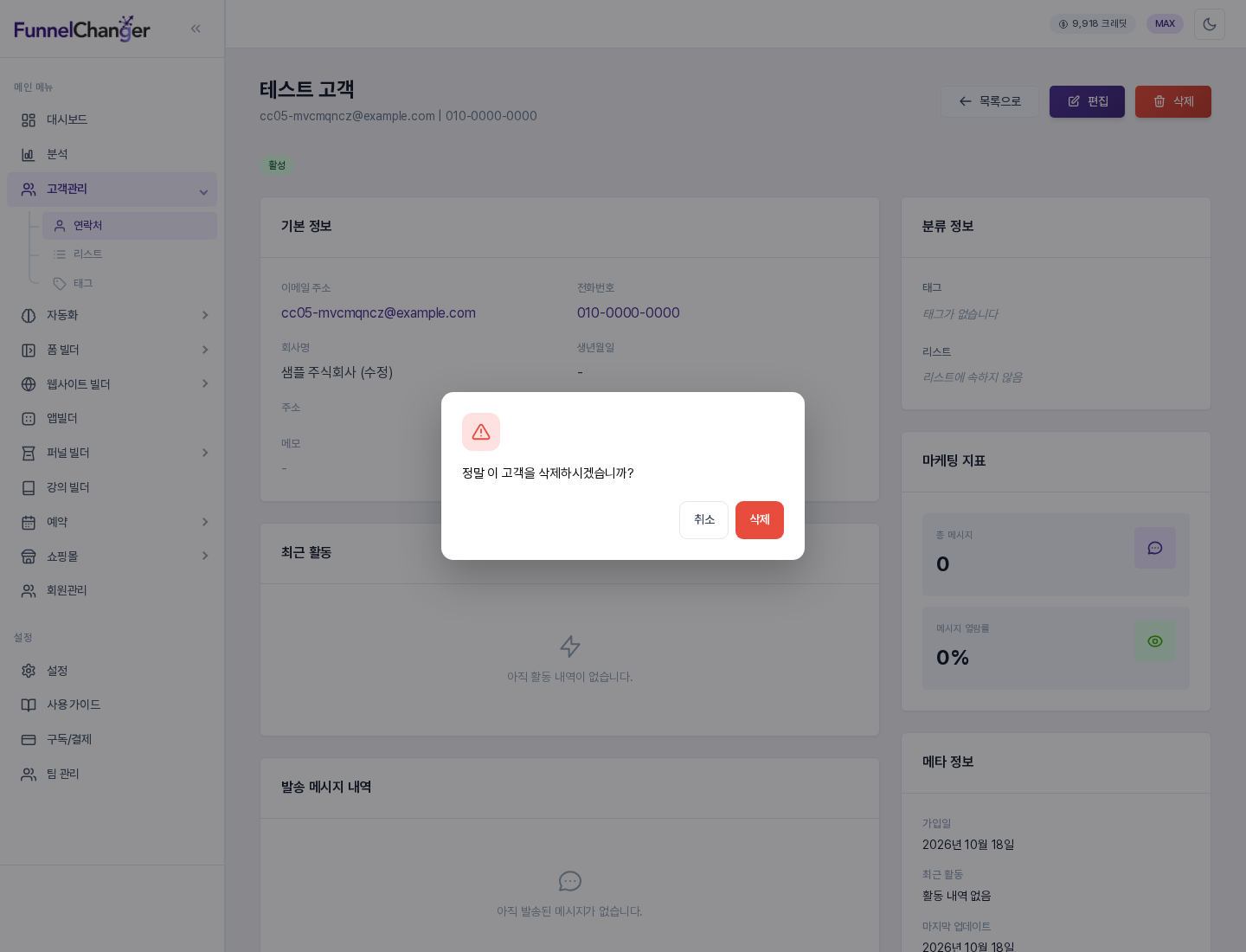Viewport: 1246px width, 952px height.
Task: Click the message bubble icon in 총 메시지 card
Action: pyautogui.click(x=1155, y=548)
